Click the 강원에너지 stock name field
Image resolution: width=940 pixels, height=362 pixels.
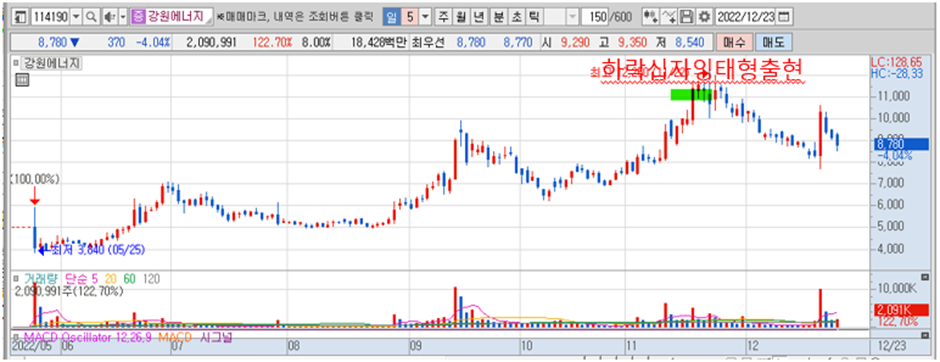click(x=179, y=17)
